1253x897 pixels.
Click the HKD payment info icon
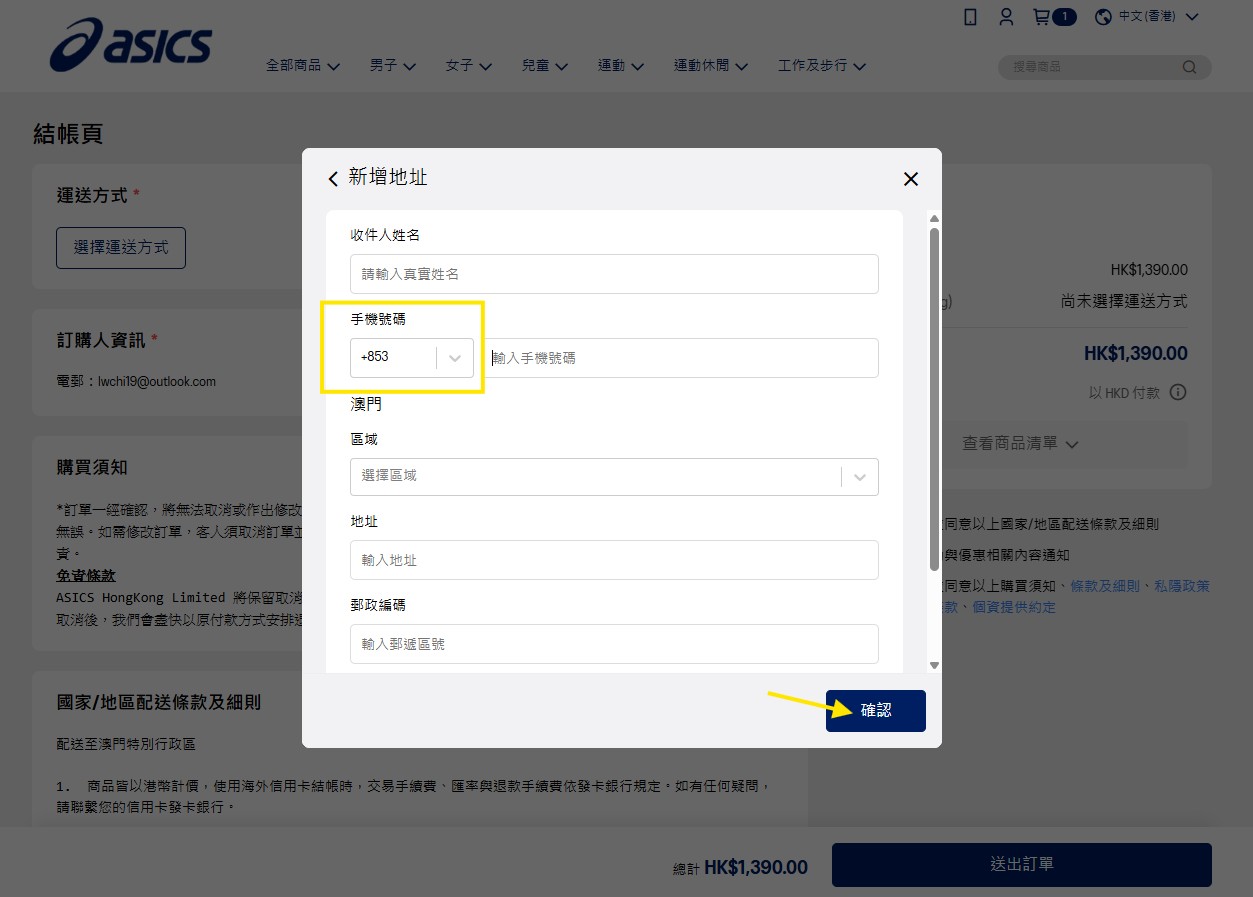click(1178, 392)
